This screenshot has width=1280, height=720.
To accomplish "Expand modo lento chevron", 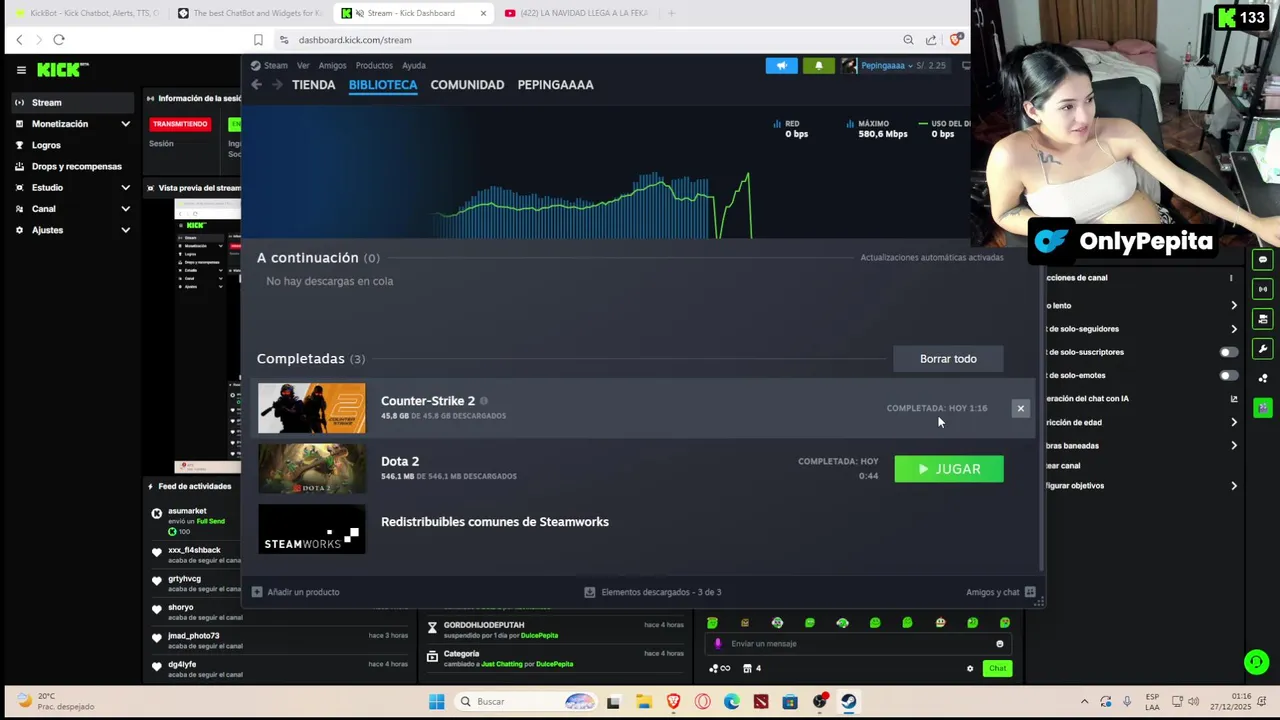I will point(1233,305).
